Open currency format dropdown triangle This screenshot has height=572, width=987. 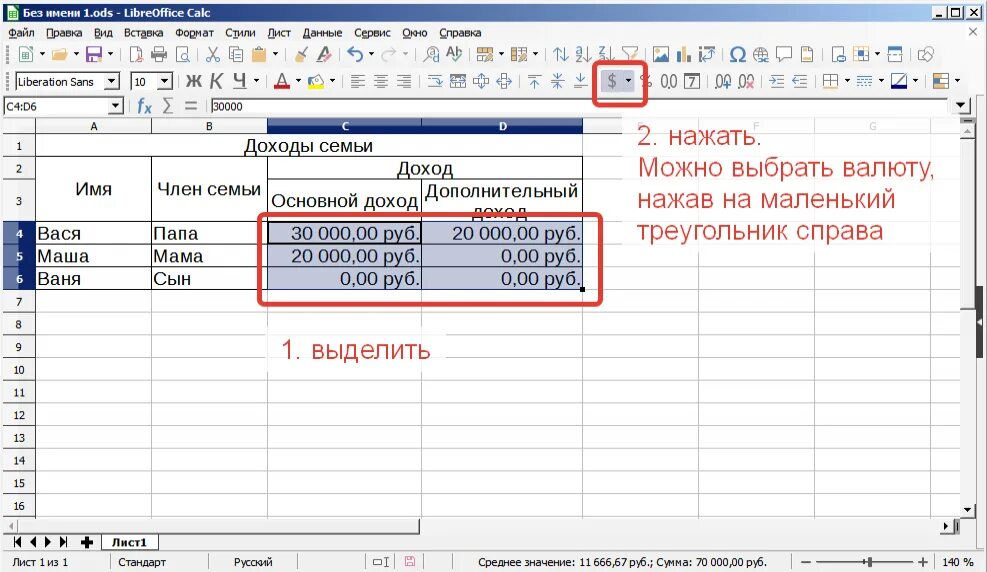pos(628,81)
